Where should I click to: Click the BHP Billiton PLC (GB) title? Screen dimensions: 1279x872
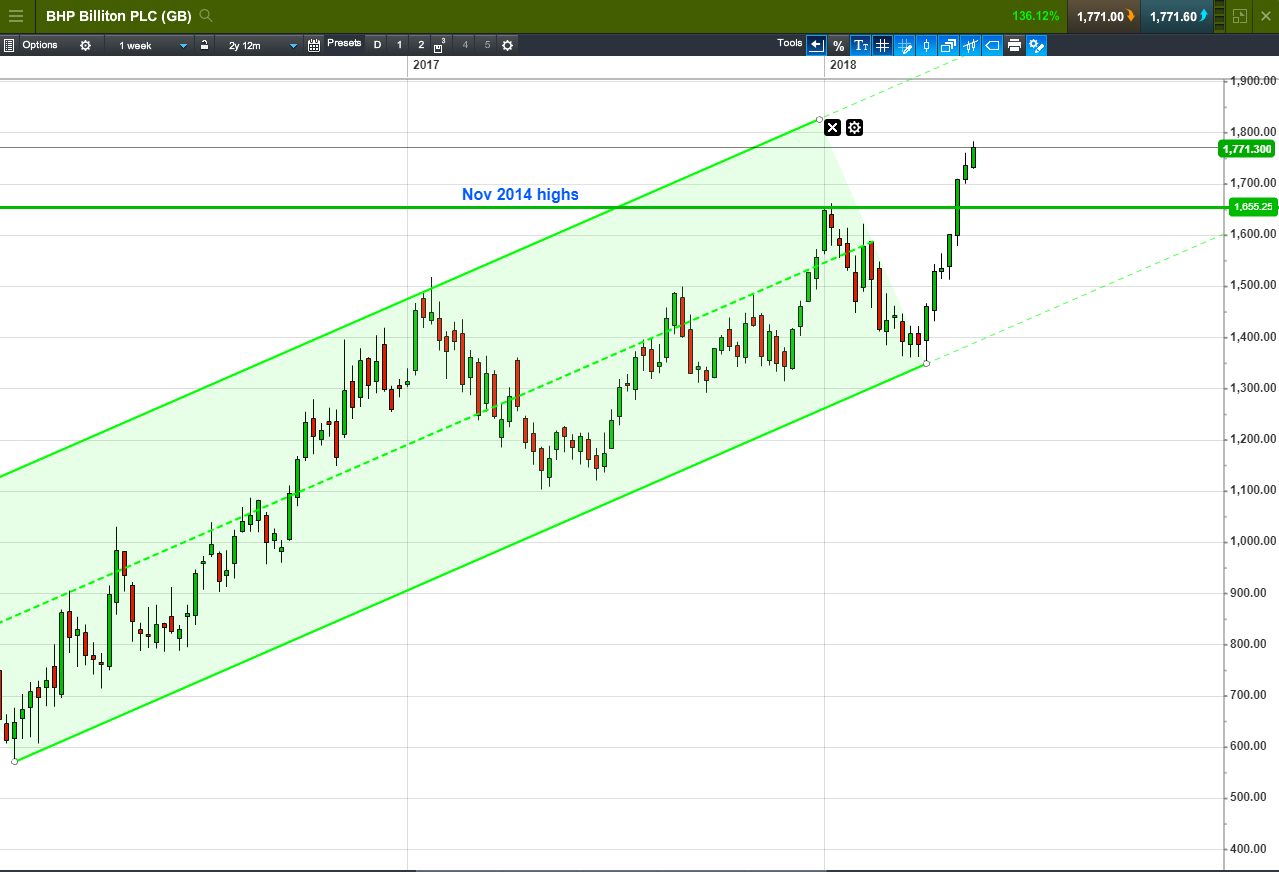click(118, 16)
